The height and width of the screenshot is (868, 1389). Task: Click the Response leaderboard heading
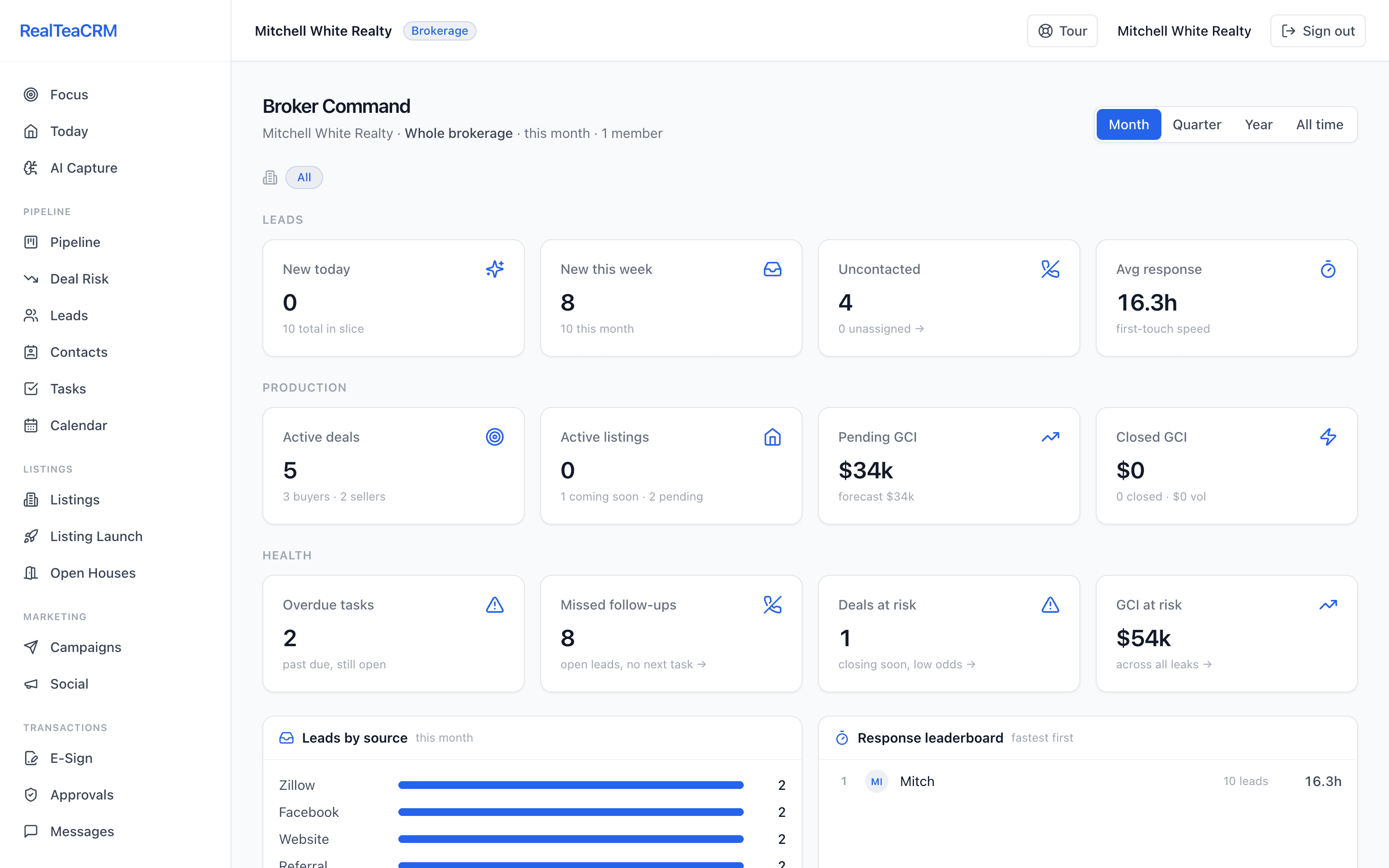point(930,738)
